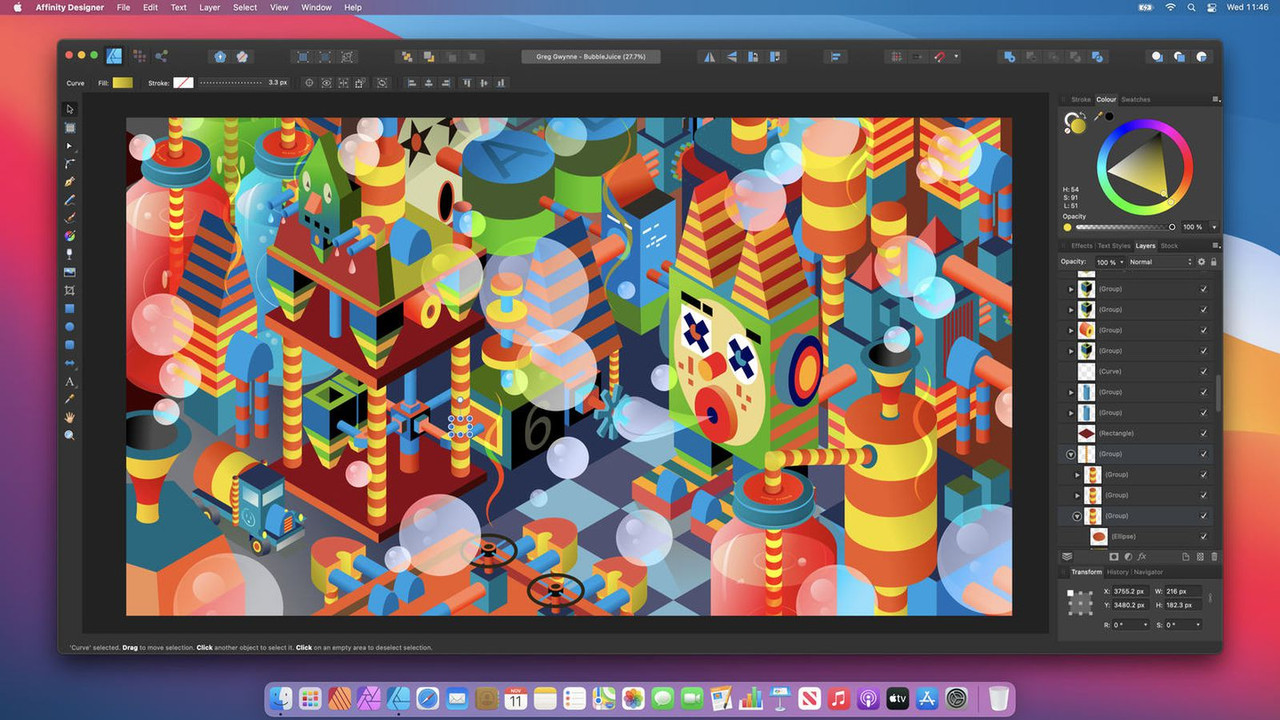
Task: Toggle visibility checkmark on the (Rectangle) layer
Action: coord(1203,433)
